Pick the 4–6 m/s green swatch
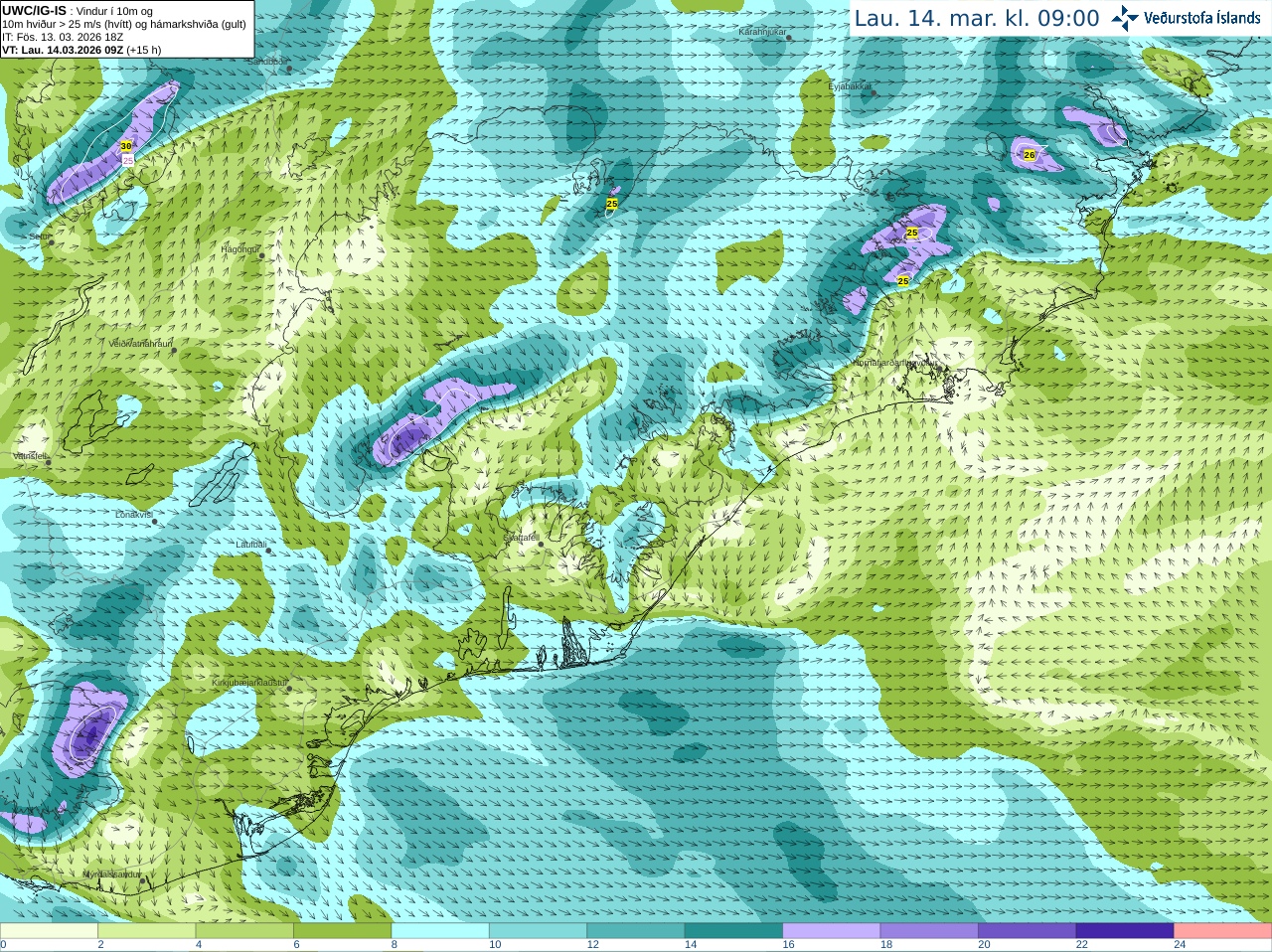The height and width of the screenshot is (952, 1272). [244, 930]
